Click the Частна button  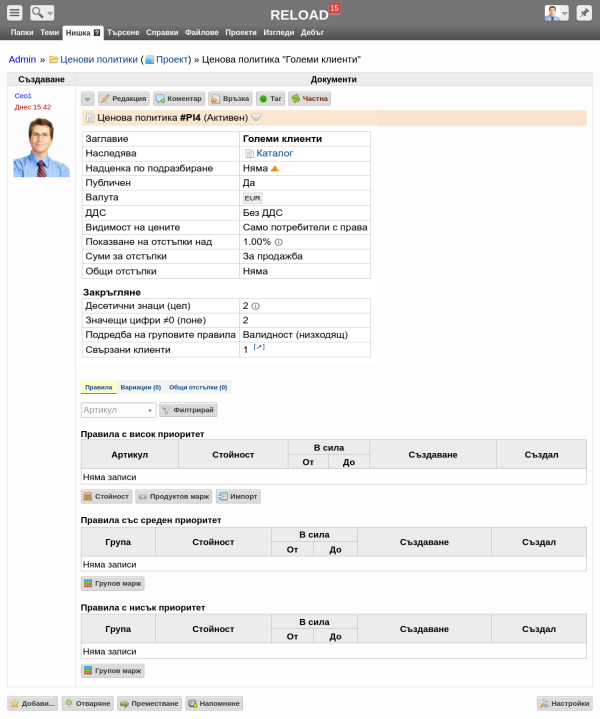310,99
